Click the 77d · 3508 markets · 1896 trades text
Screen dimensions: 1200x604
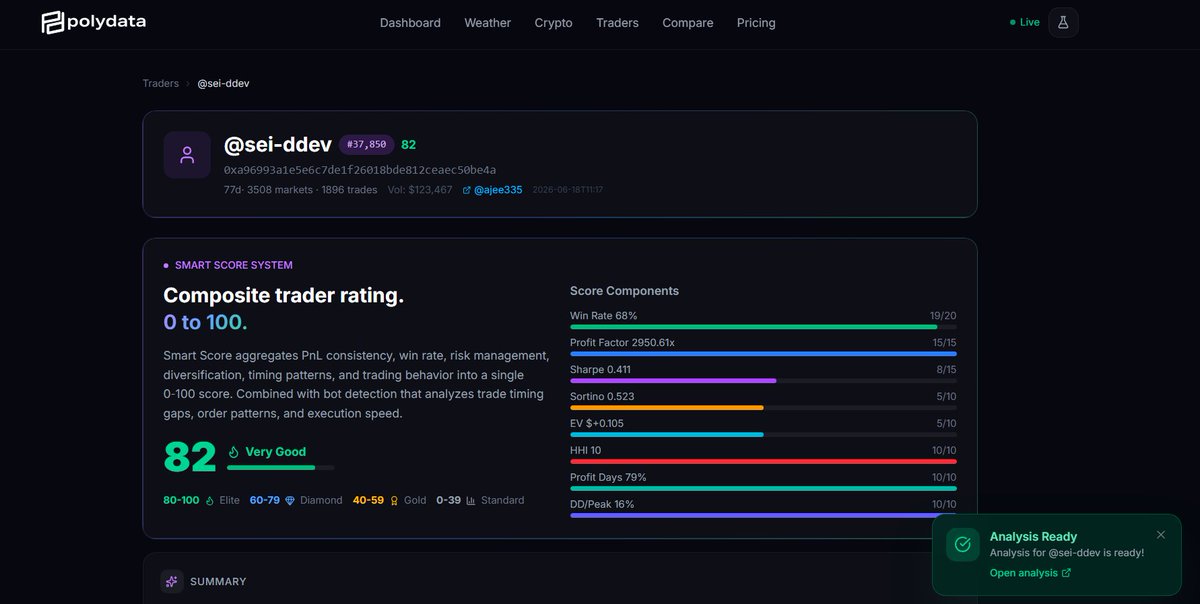pyautogui.click(x=301, y=190)
